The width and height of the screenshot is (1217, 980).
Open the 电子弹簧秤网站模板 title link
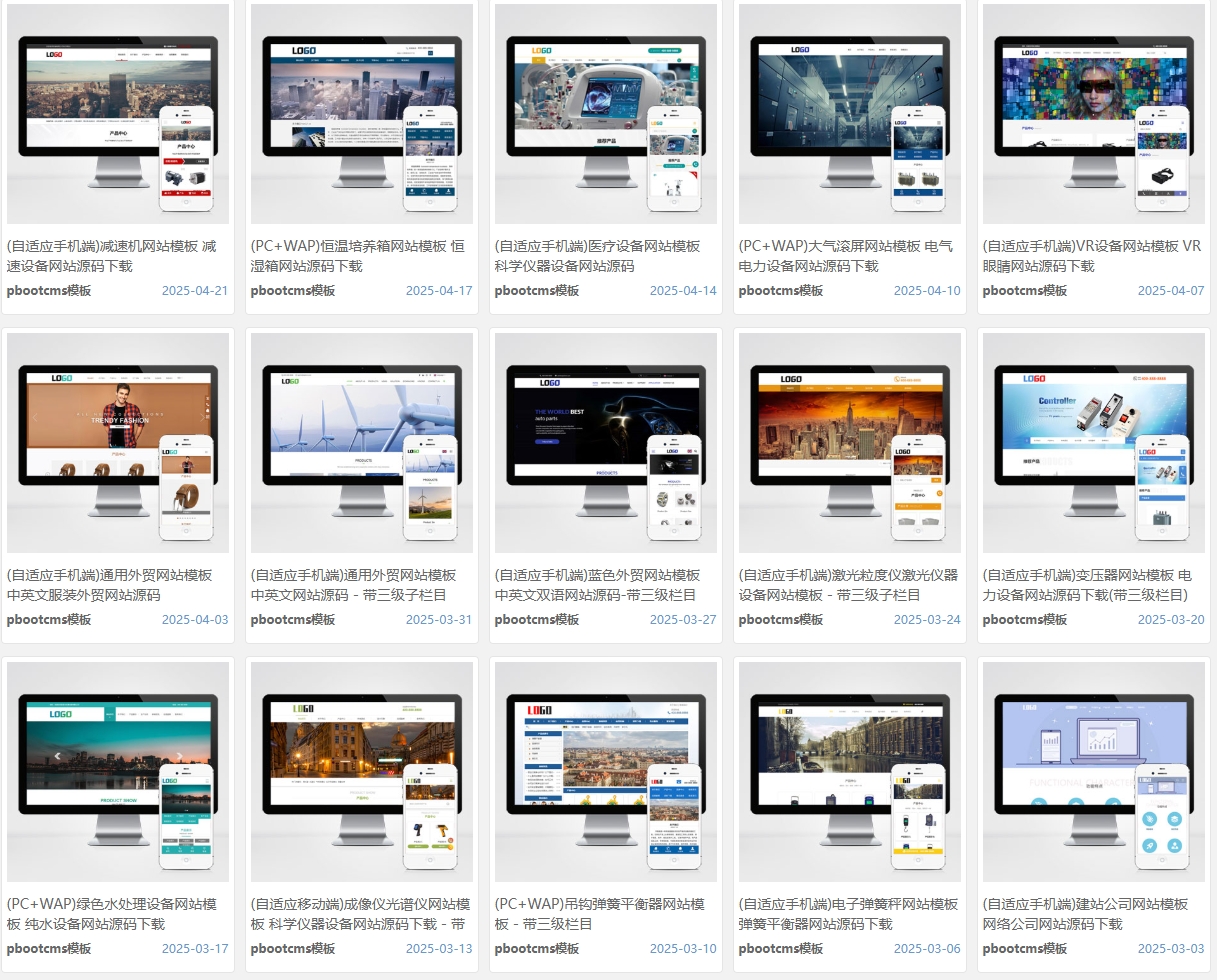tap(848, 914)
